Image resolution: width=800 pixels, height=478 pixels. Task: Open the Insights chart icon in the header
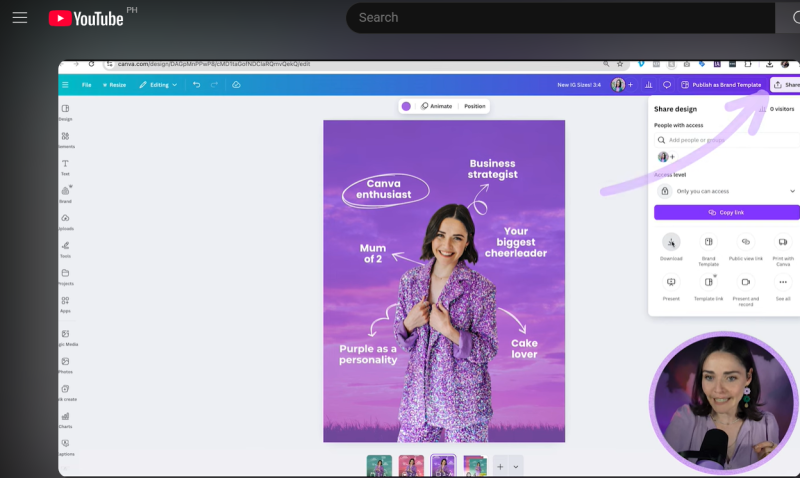point(648,85)
